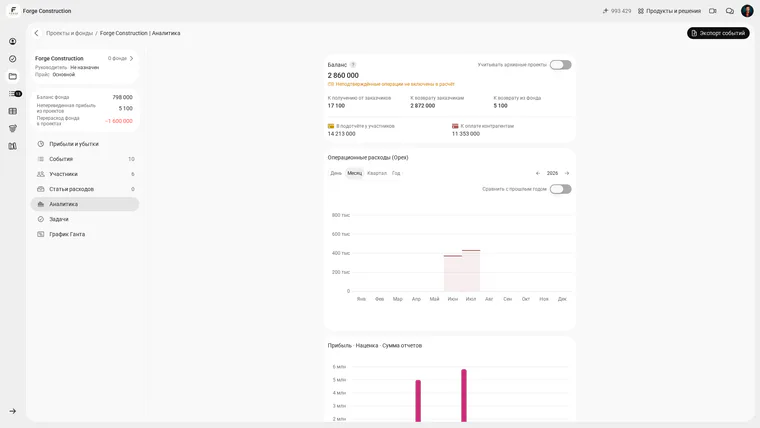The width and height of the screenshot is (760, 428).
Task: Click the wallet icon beside Статьи расходов
Action: (41, 189)
